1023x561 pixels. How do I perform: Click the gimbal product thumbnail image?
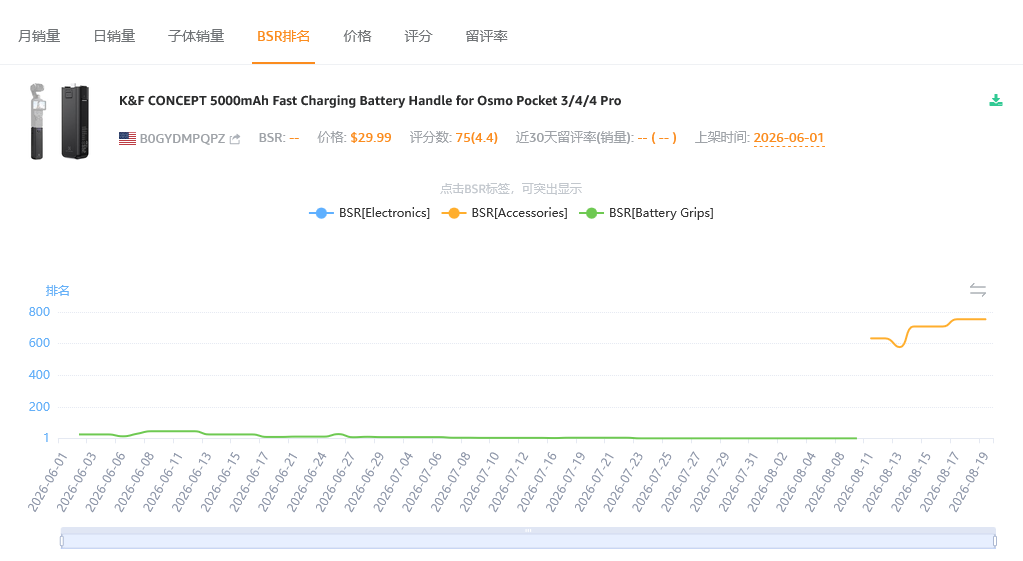(59, 121)
